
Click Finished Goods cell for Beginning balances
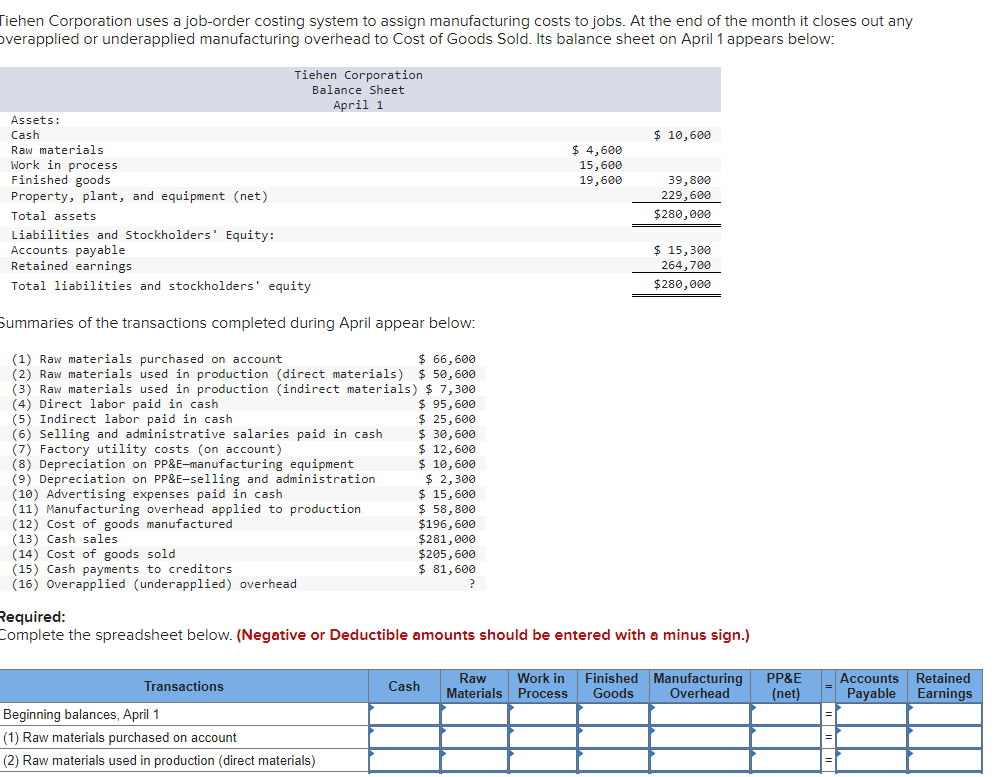(613, 714)
